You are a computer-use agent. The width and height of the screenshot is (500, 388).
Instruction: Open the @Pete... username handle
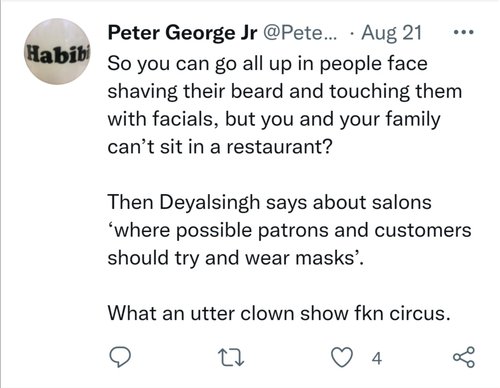[300, 33]
